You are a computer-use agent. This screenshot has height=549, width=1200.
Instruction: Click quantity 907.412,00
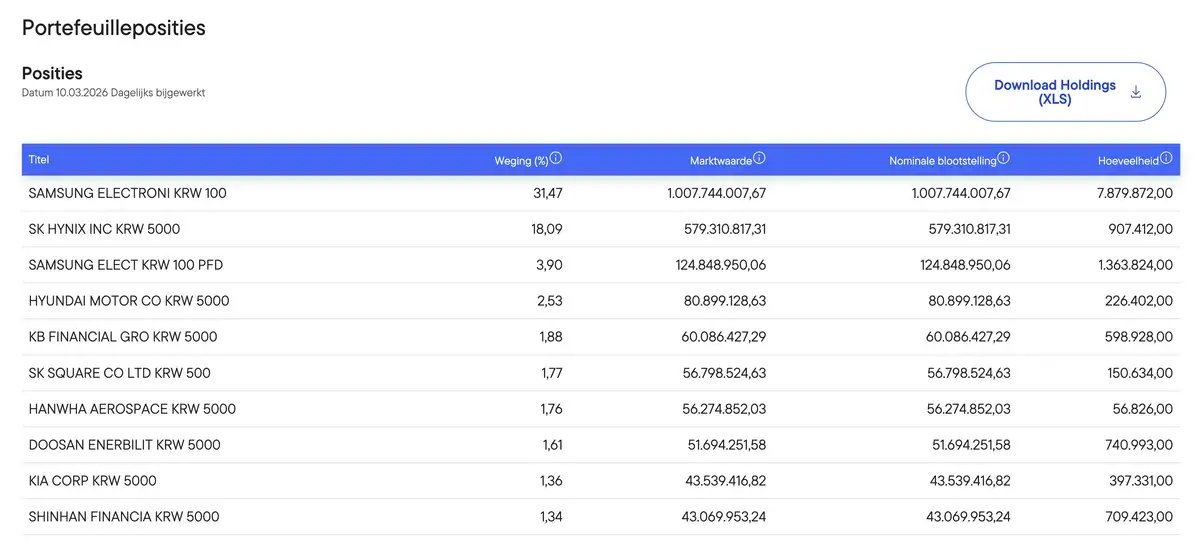(x=1140, y=229)
